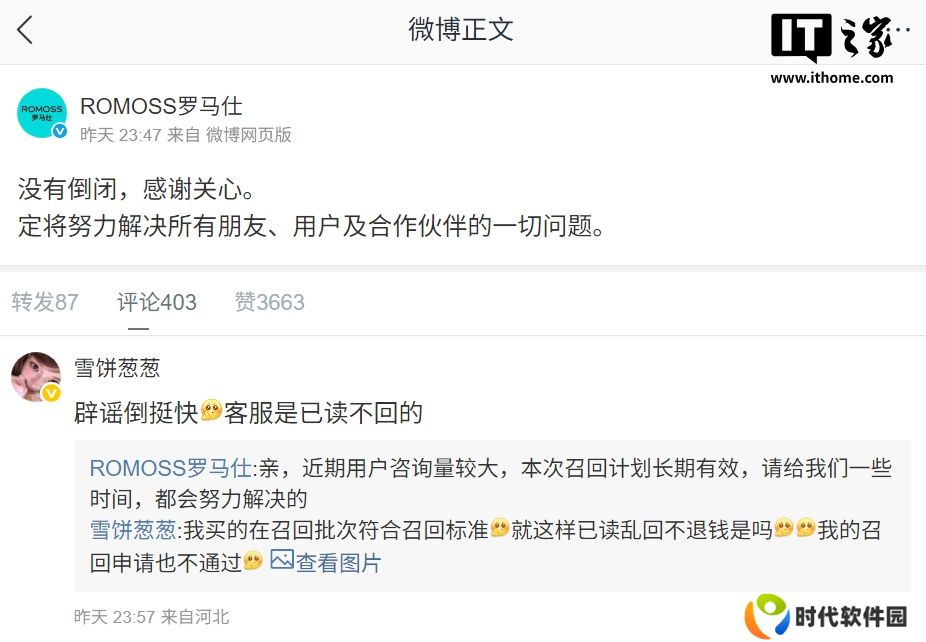Screen dimensions: 926x642
Task: Click the main post text 没有倒闭，感谢关心
Action: (136, 190)
